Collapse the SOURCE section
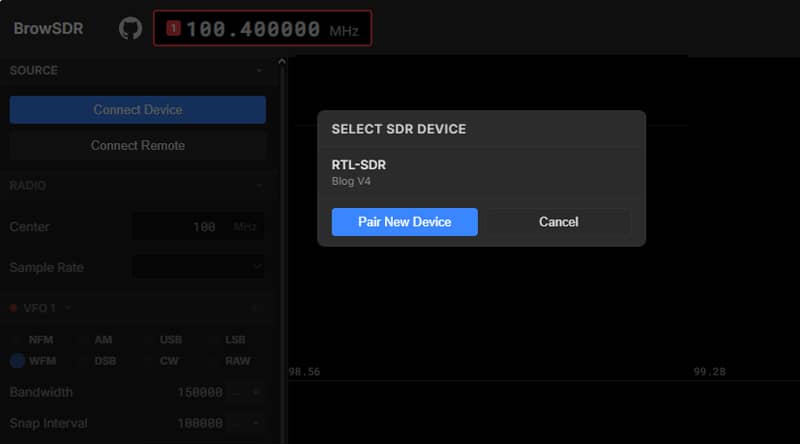 259,70
